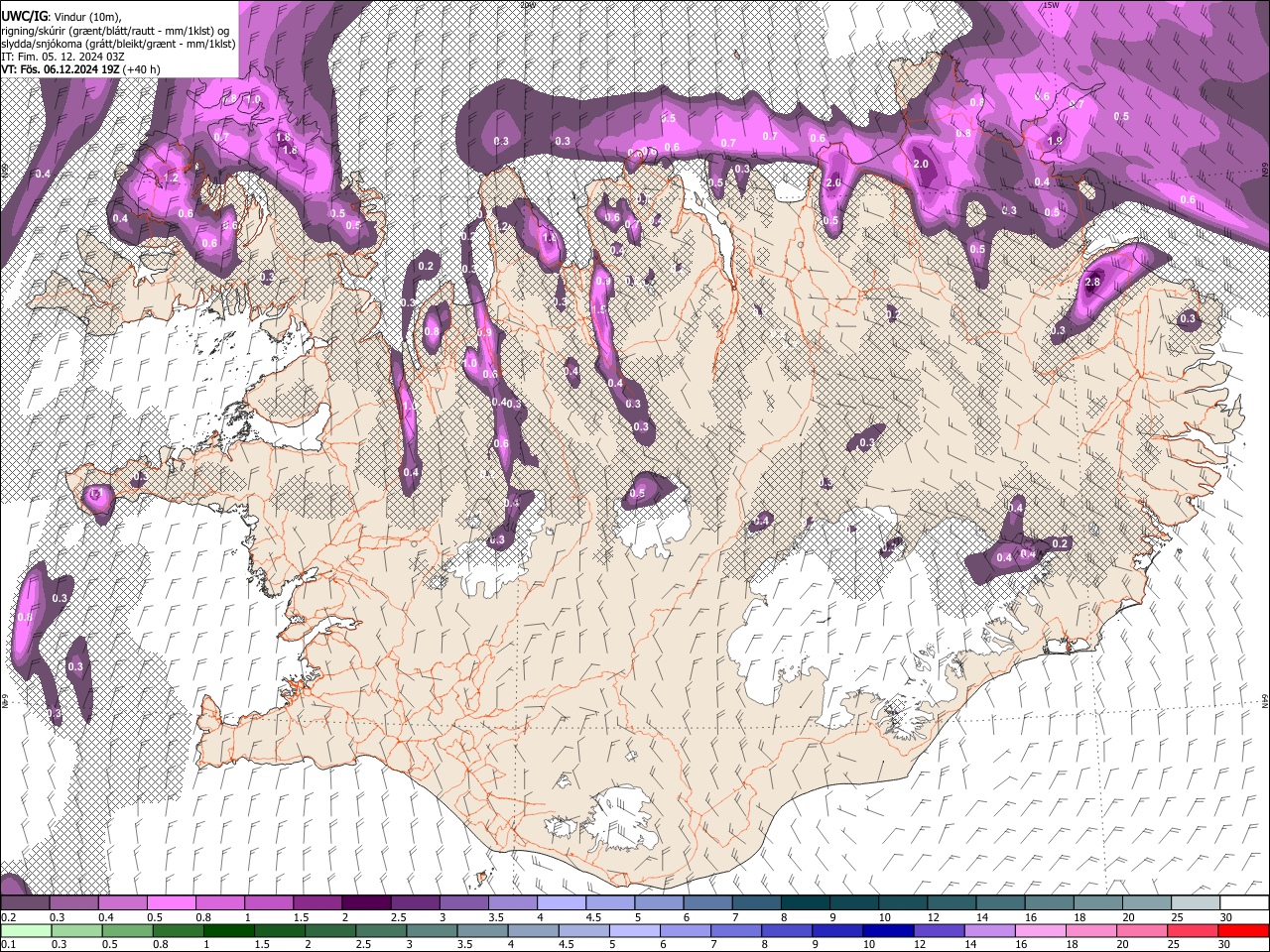
Task: Click the 18 label under the upper scale
Action: [x=1079, y=917]
